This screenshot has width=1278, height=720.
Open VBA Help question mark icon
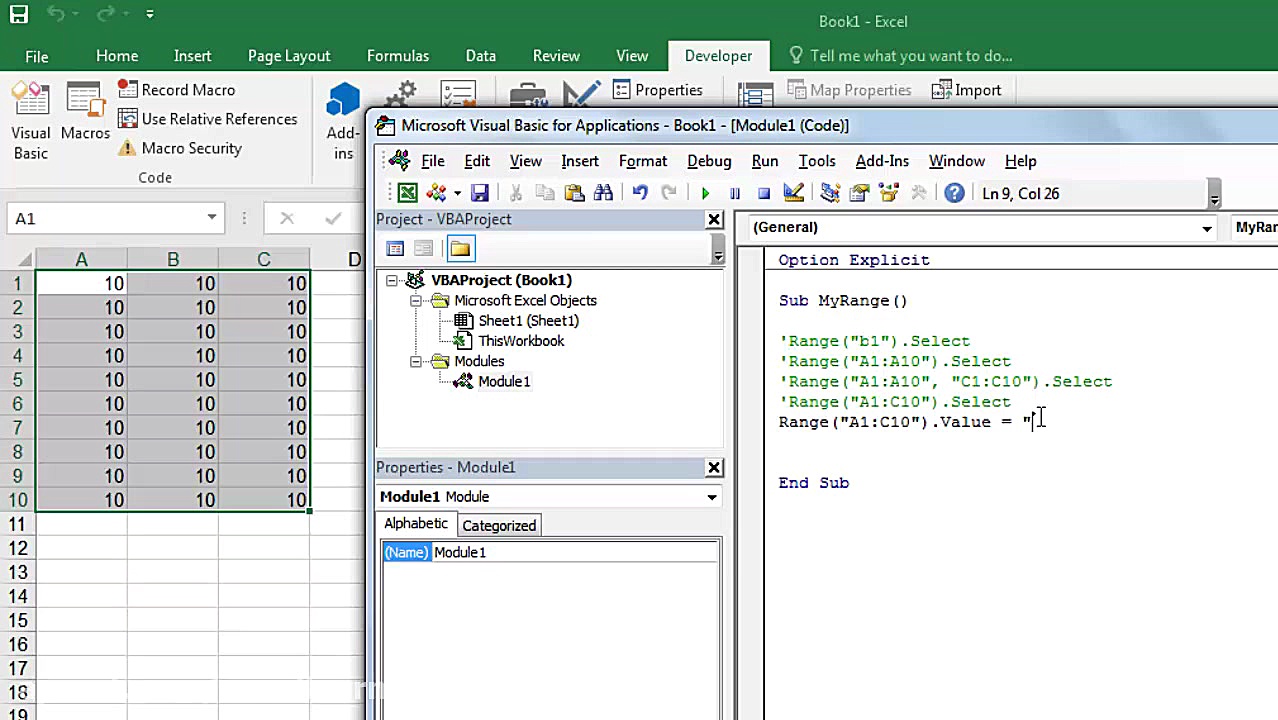pos(955,193)
